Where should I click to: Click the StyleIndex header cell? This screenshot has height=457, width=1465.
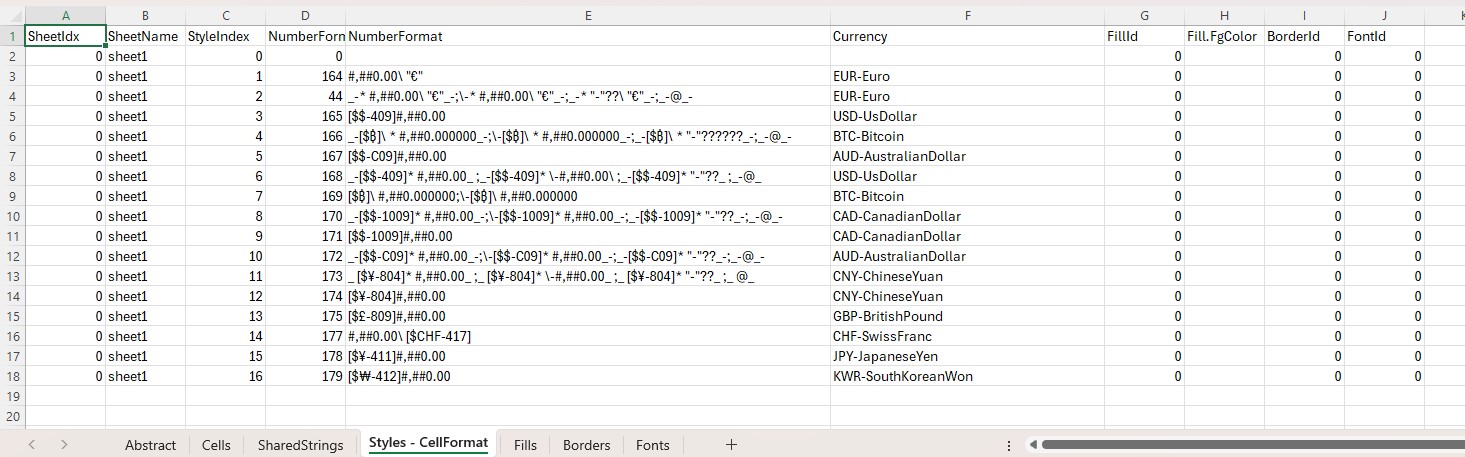coord(225,36)
